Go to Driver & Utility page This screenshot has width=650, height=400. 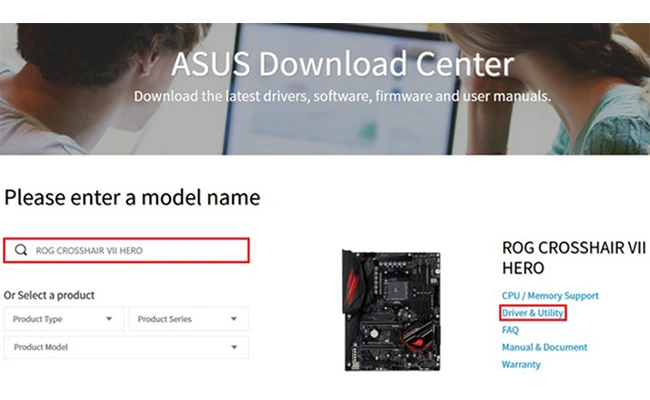click(x=533, y=313)
